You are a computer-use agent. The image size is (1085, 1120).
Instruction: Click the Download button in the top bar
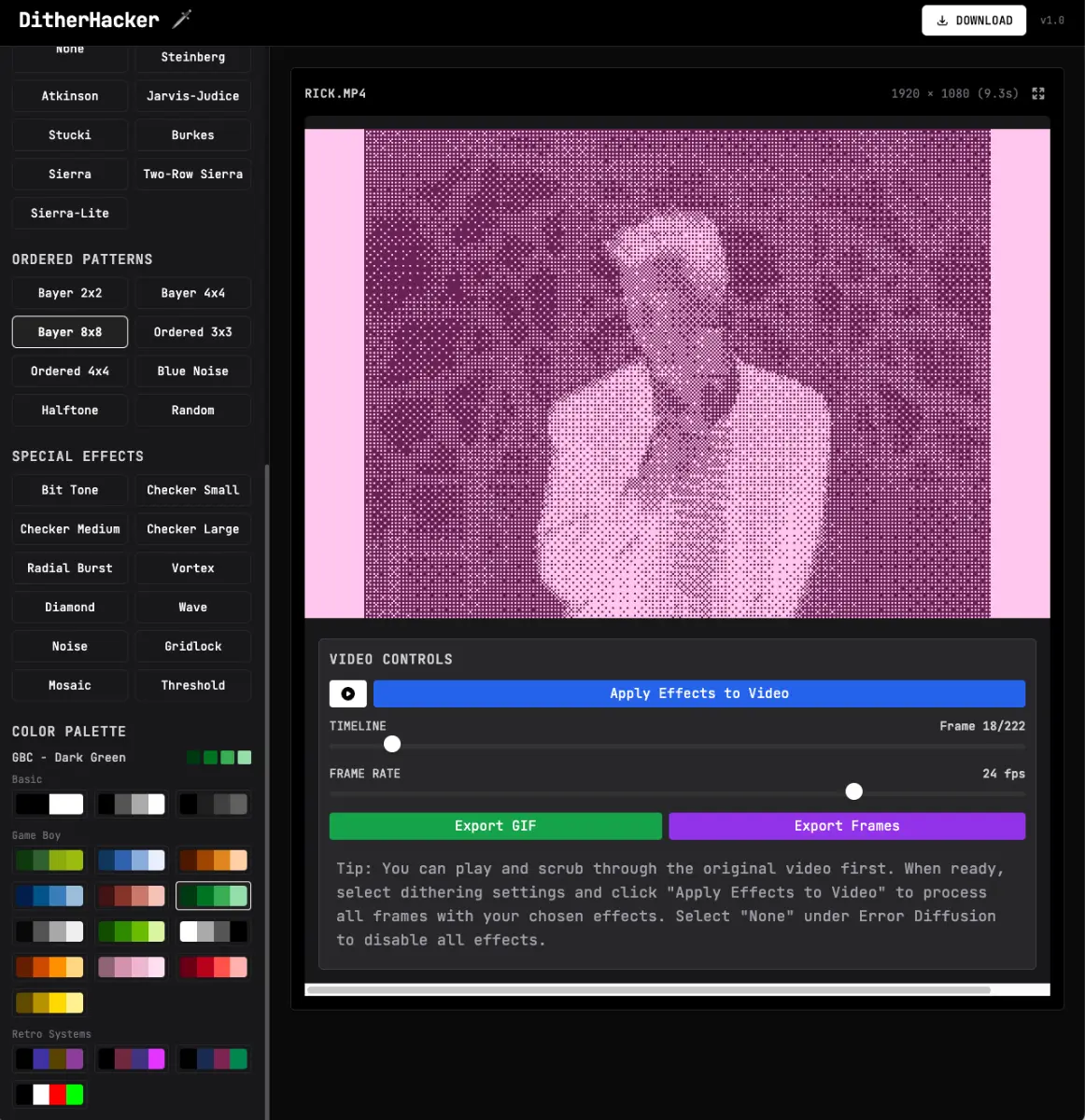pos(974,20)
